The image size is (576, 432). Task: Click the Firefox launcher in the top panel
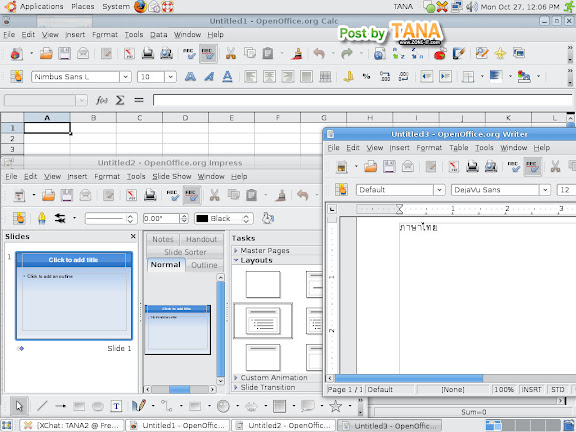[x=140, y=6]
